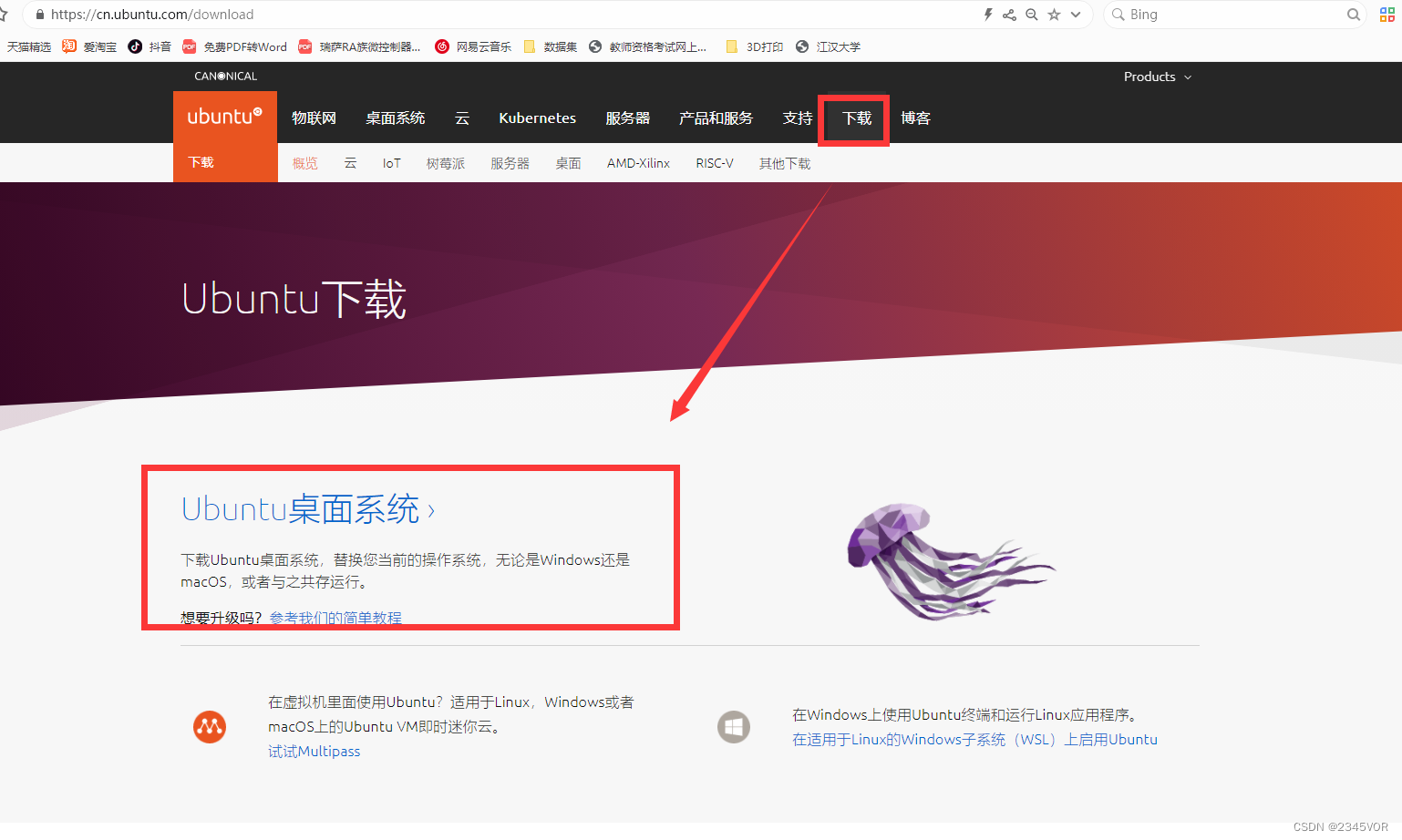This screenshot has width=1402, height=840.
Task: Click the 在虚拟机里面使用Ubuntu text
Action: (x=451, y=714)
